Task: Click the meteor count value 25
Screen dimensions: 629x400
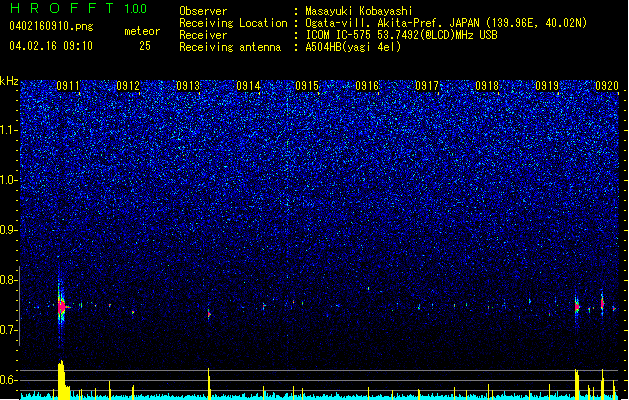Action: 145,46
